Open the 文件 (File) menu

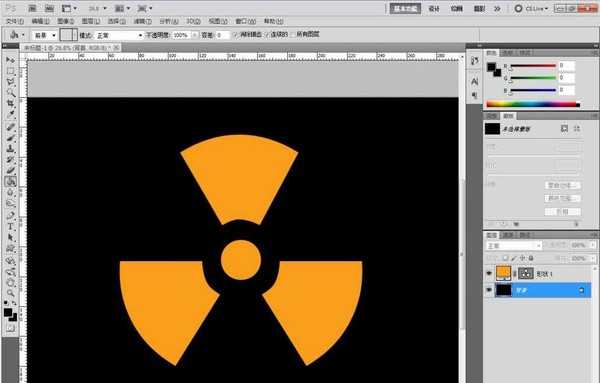[x=15, y=21]
